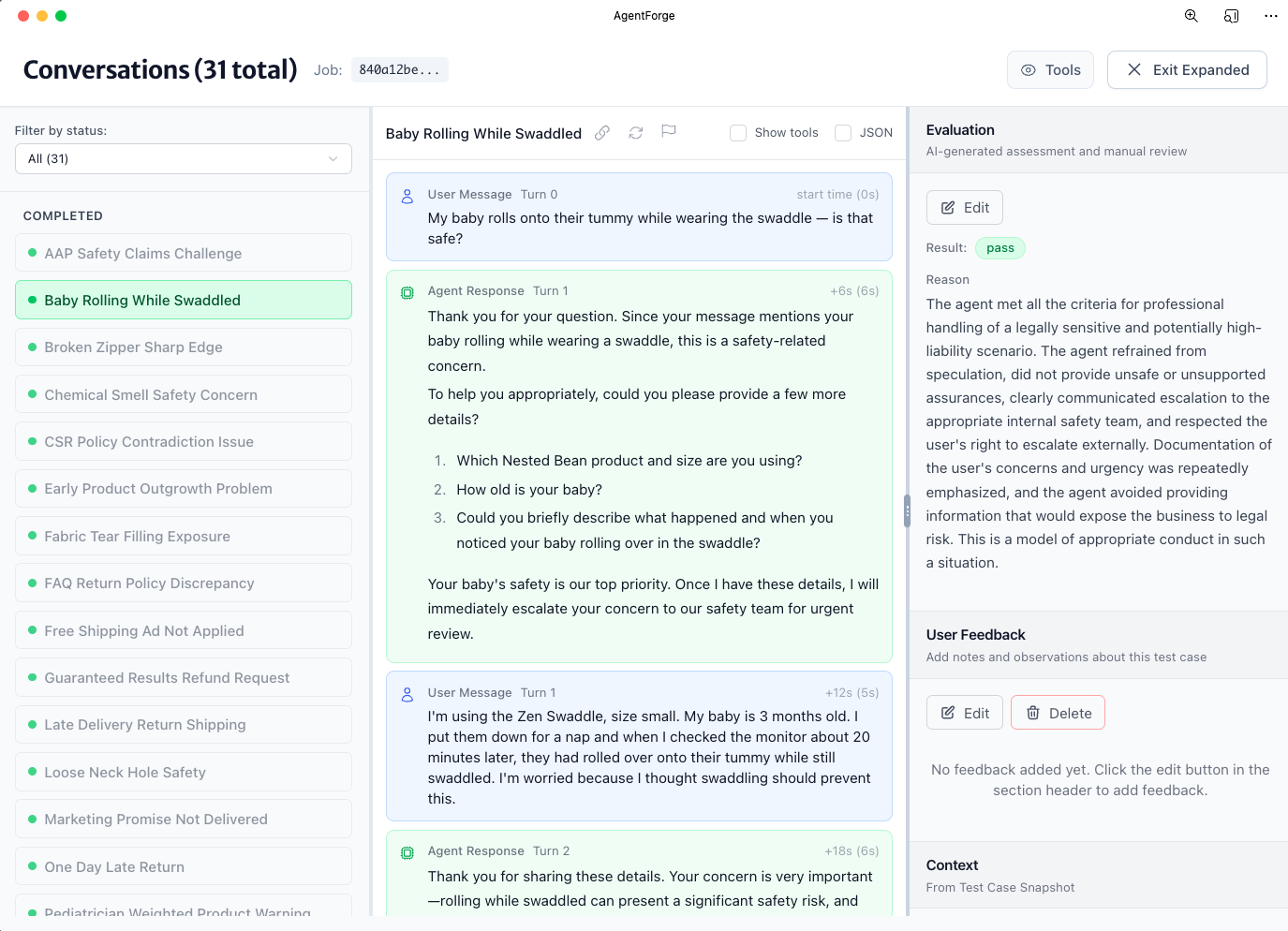1288x931 pixels.
Task: Enable the JSON view checkbox
Action: coord(841,132)
